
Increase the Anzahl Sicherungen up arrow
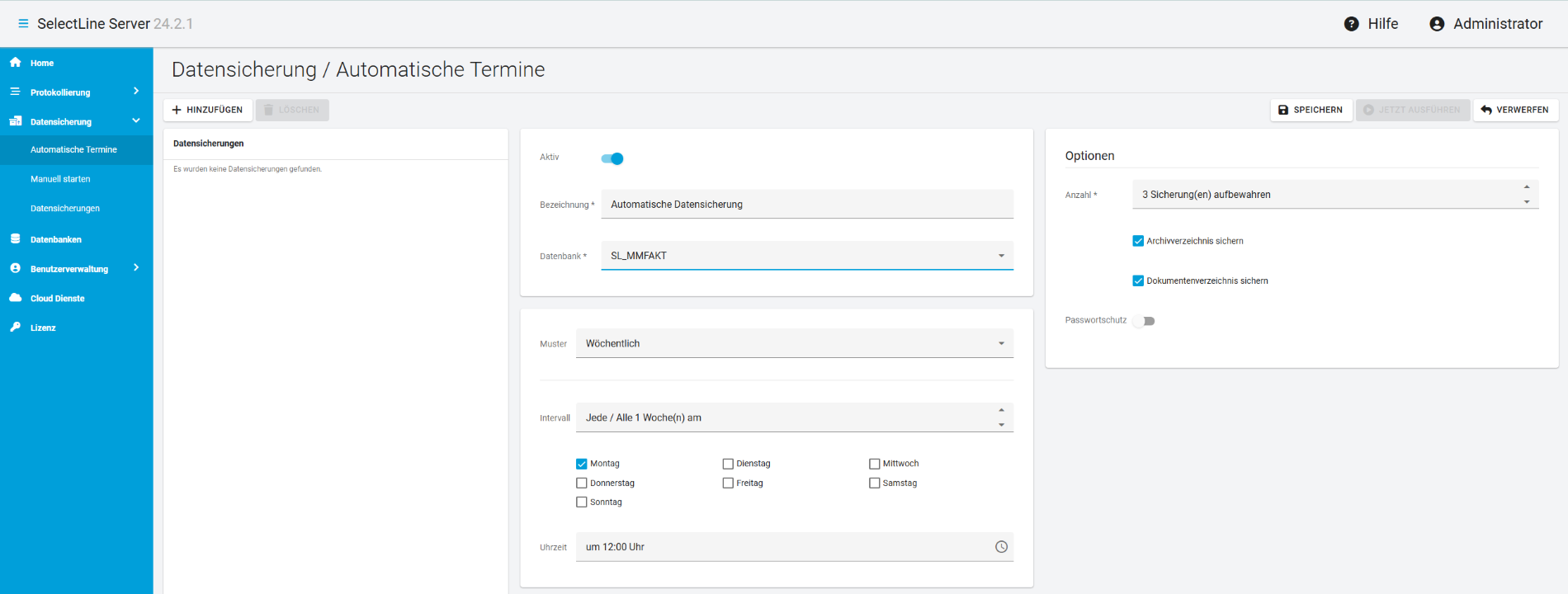point(1527,187)
